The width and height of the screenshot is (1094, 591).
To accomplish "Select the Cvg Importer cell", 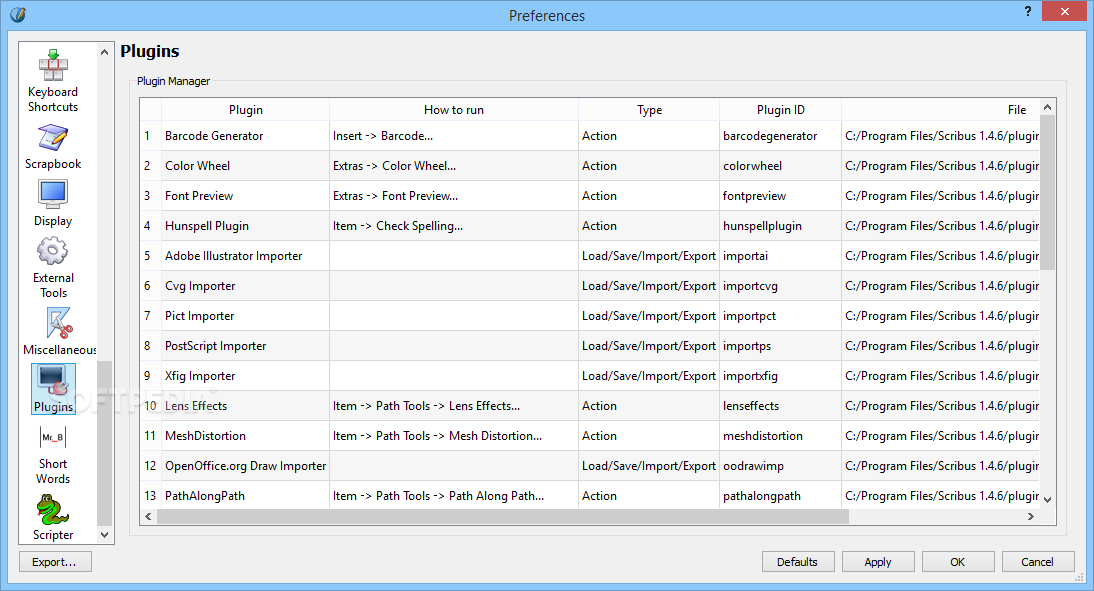I will [246, 286].
